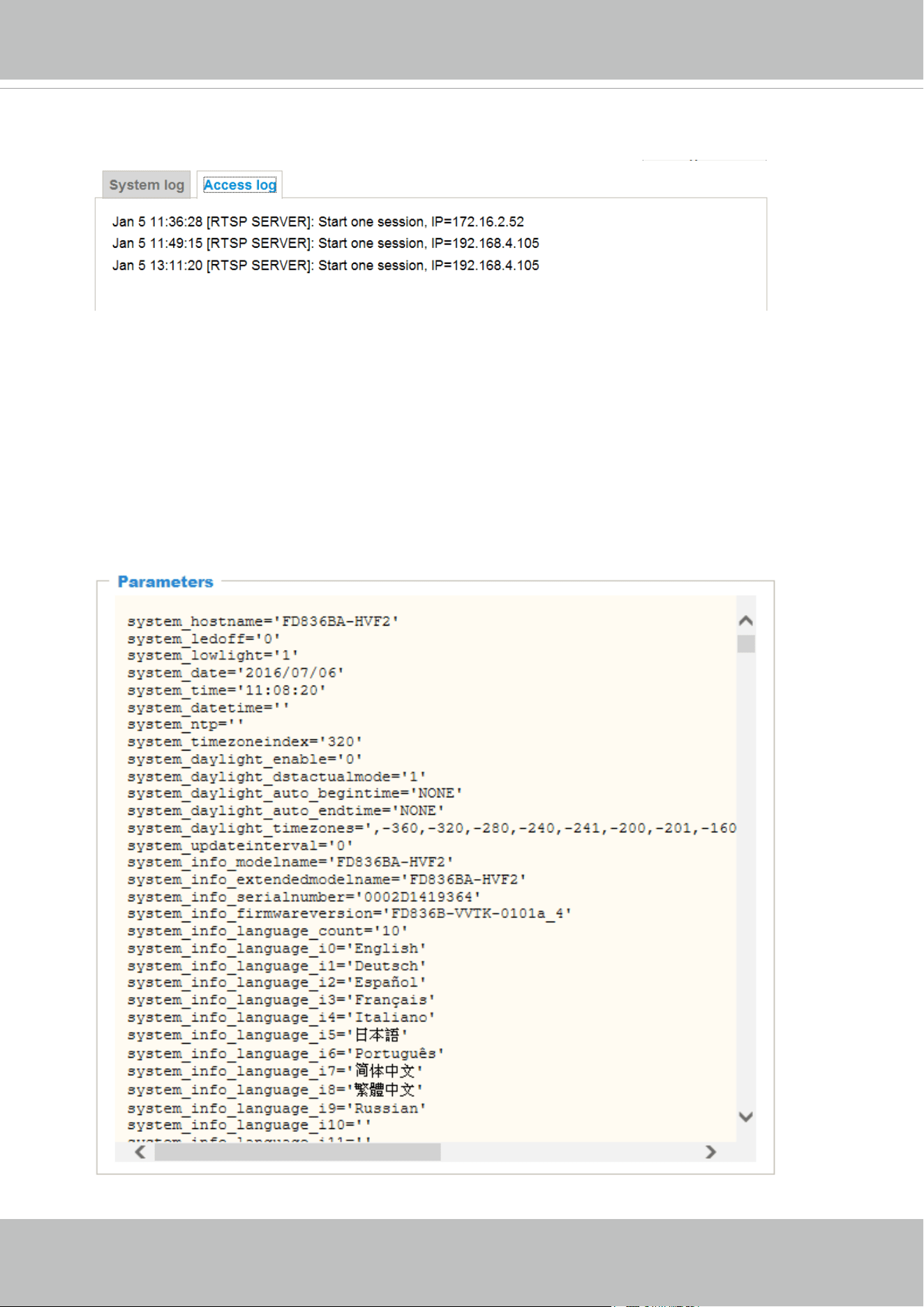Click the system_daylight_auto_endtime='NONE' line
This screenshot has width=924, height=1307.
click(286, 811)
